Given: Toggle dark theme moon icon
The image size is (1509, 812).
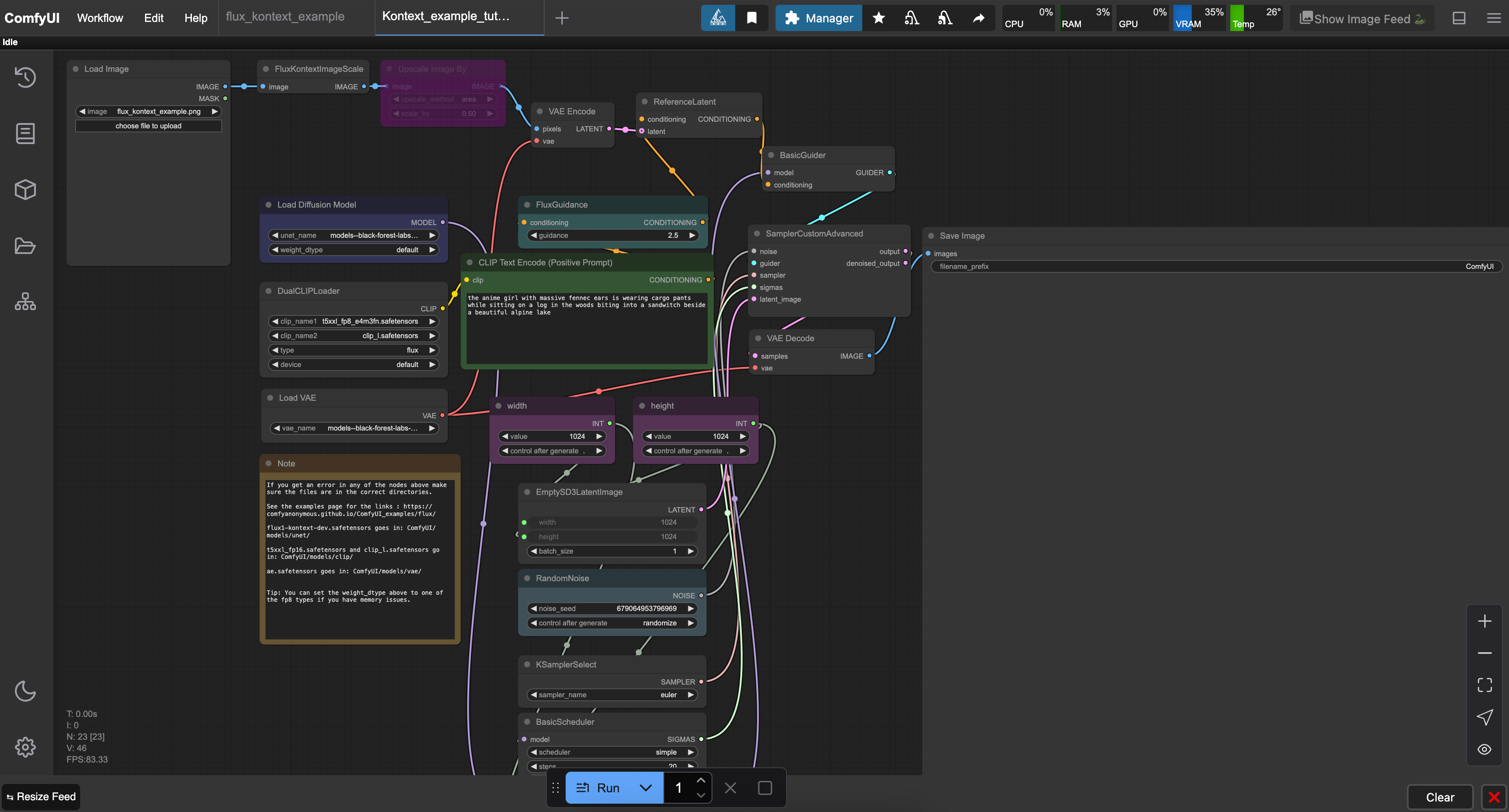Looking at the screenshot, I should coord(25,691).
